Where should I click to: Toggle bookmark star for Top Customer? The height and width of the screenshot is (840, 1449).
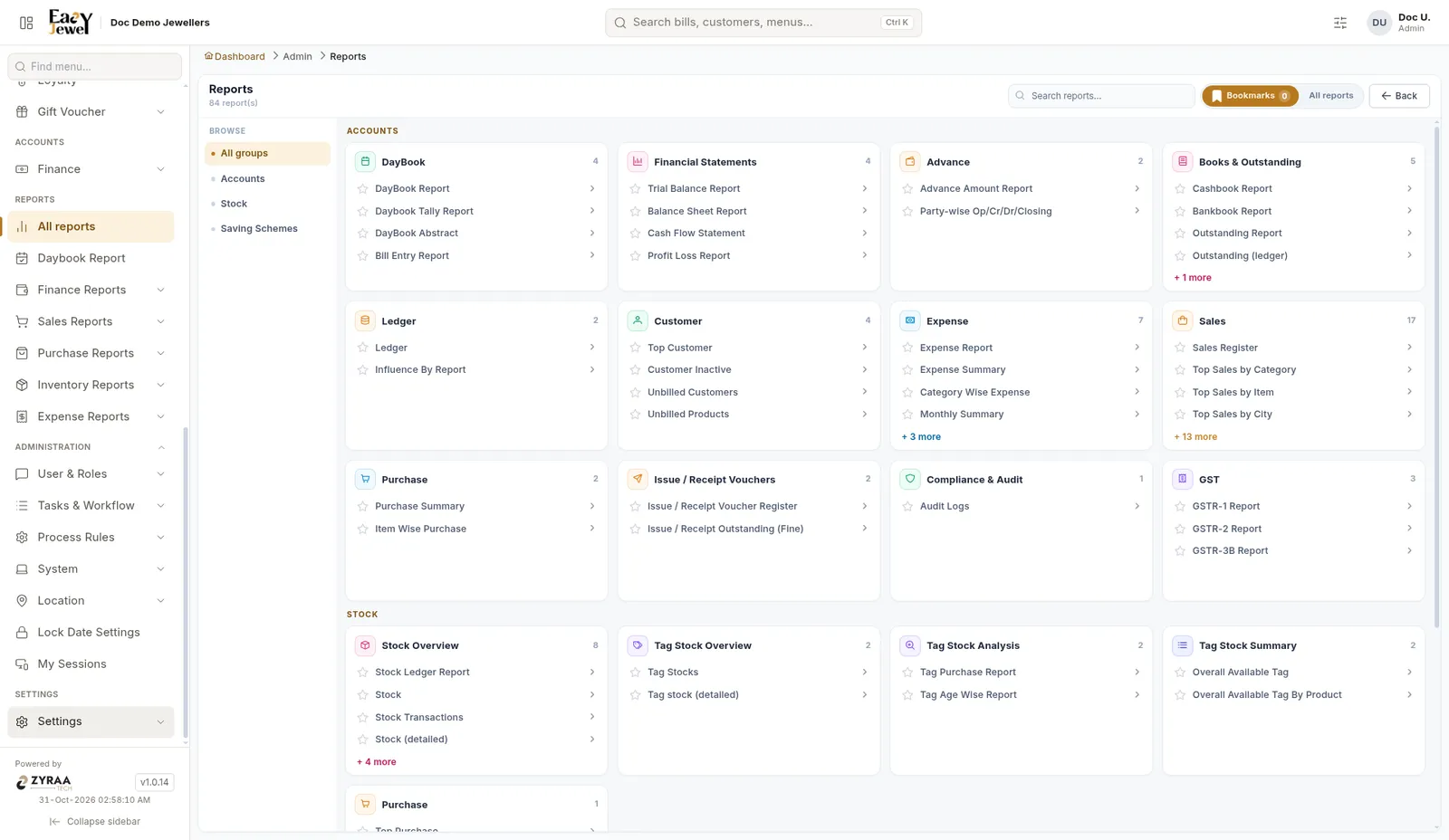pyautogui.click(x=635, y=348)
